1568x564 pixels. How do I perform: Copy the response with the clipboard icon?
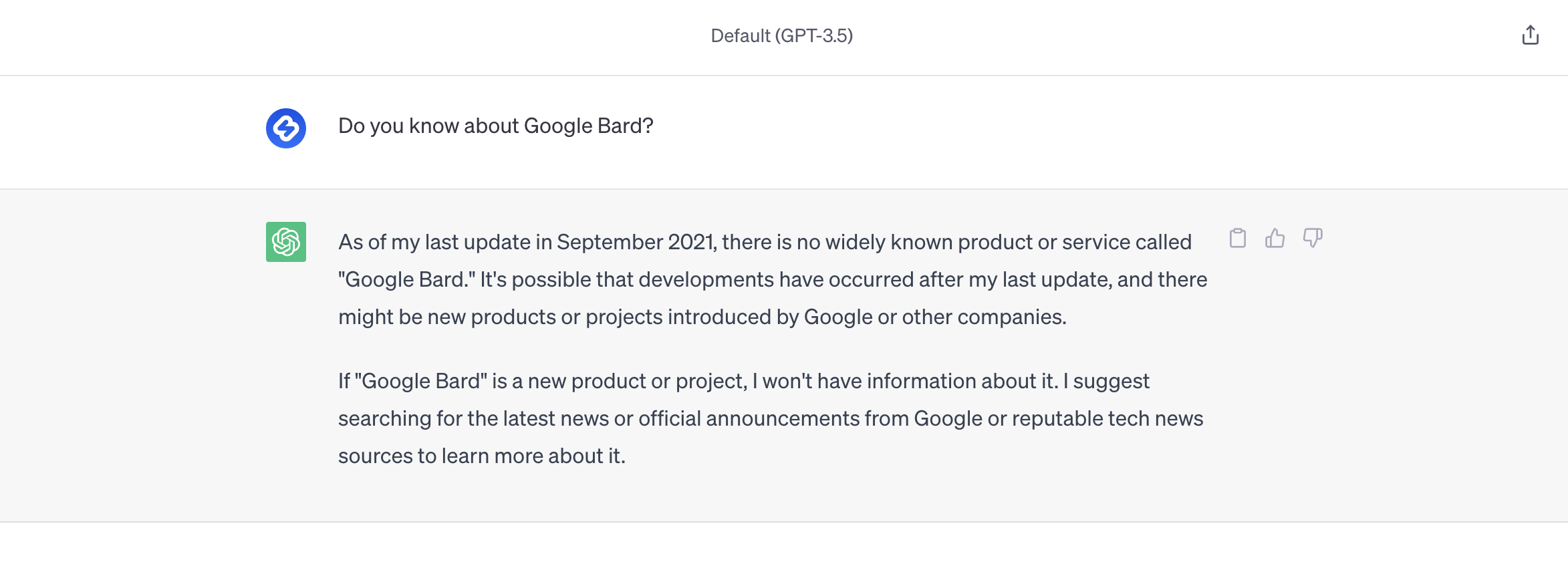1237,239
